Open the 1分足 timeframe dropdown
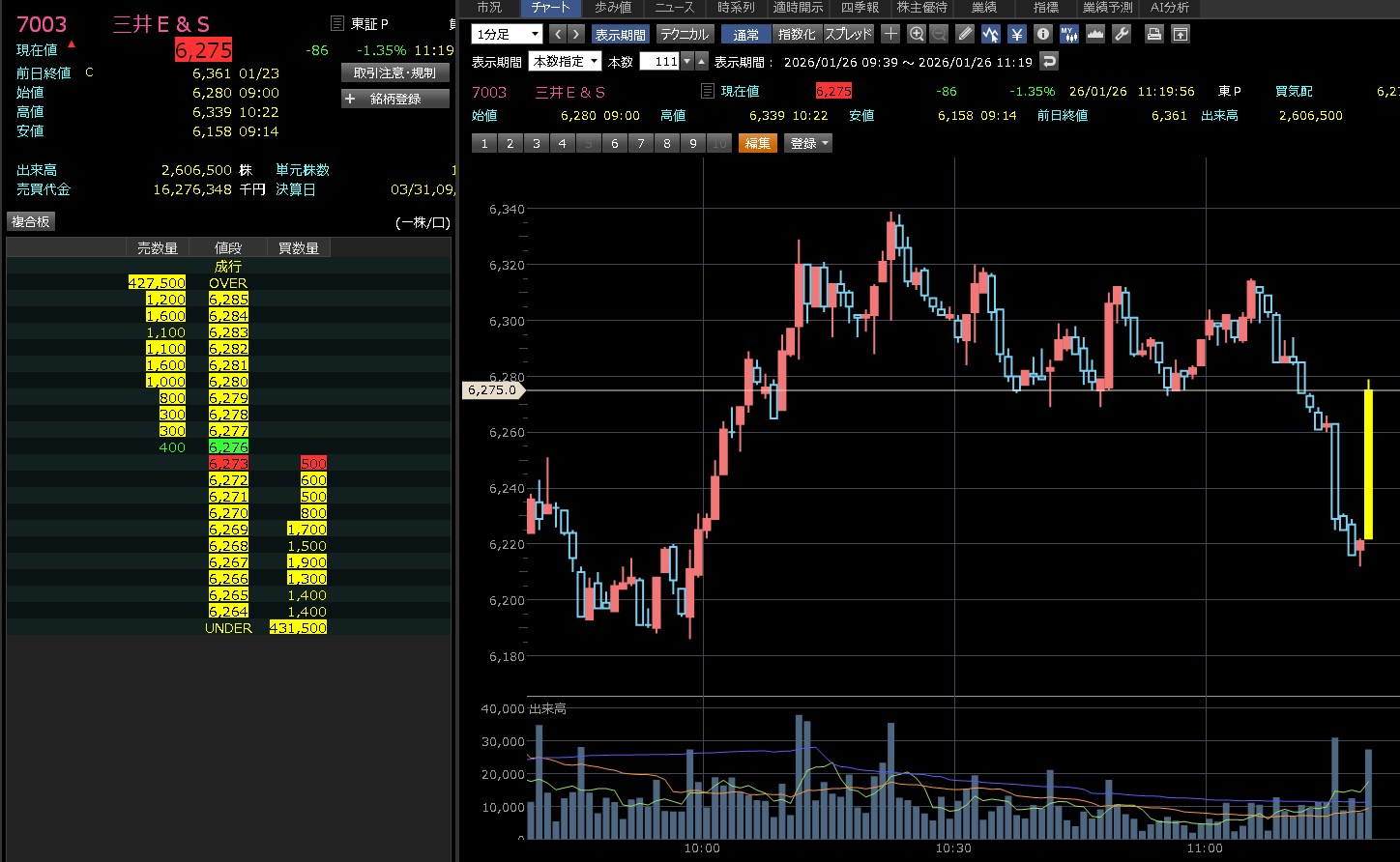The image size is (1400, 862). click(x=508, y=34)
